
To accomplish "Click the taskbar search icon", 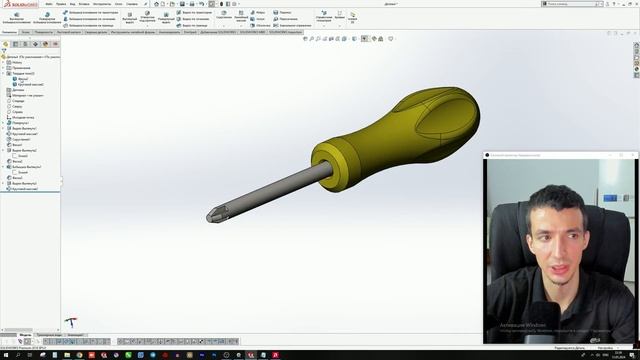I will pyautogui.click(x=18, y=356).
